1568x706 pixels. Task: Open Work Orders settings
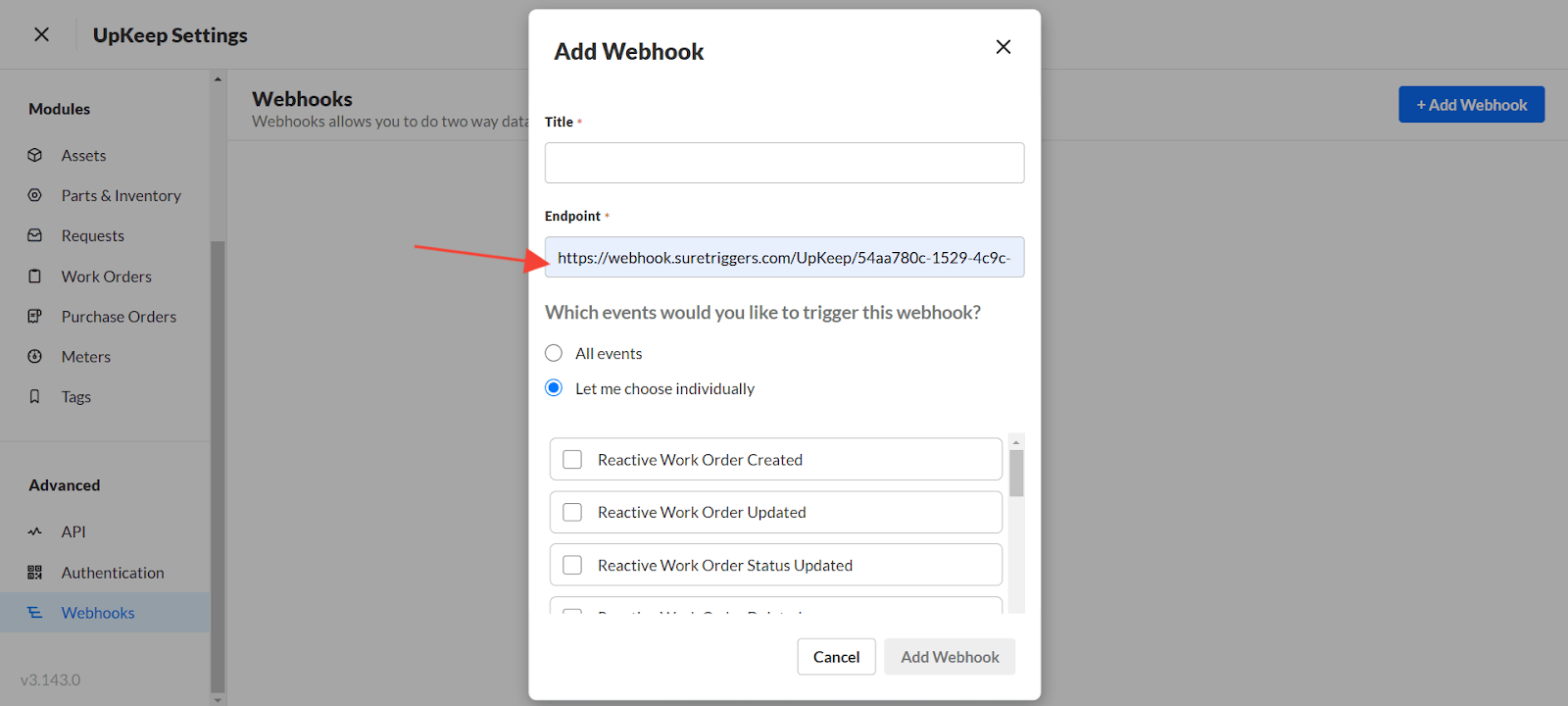coord(105,277)
